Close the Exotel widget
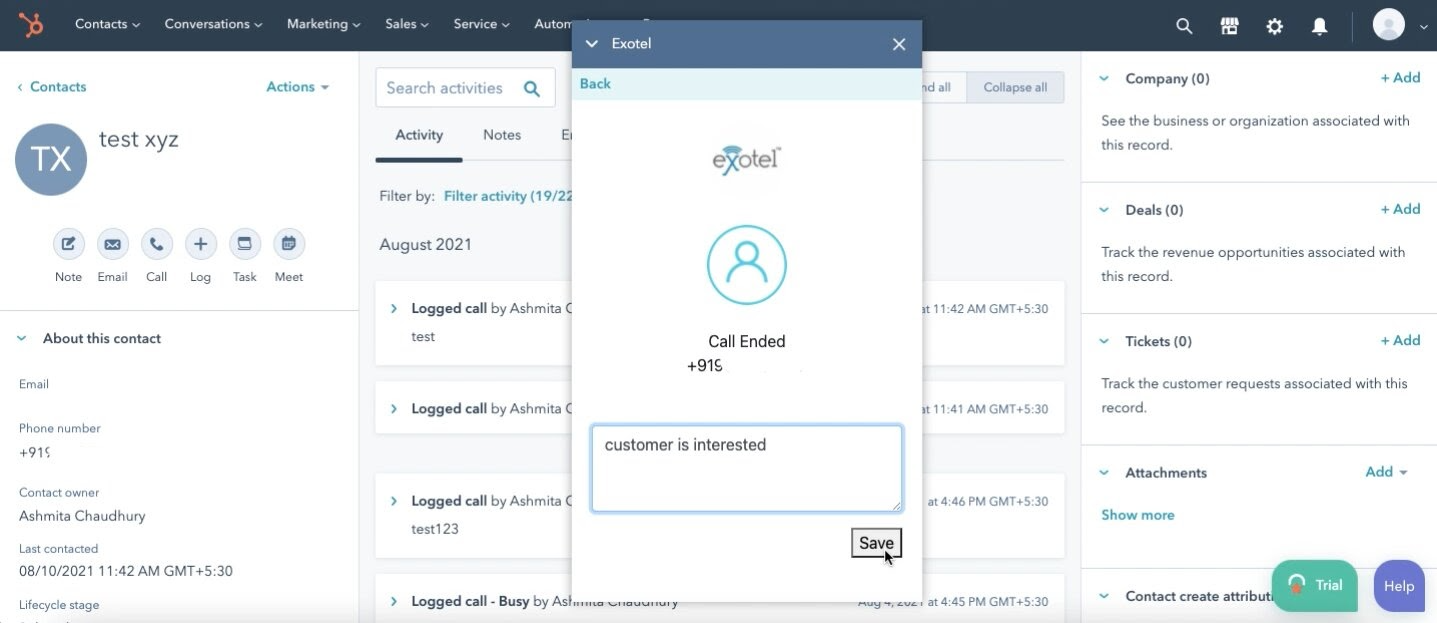This screenshot has height=623, width=1437. point(899,44)
